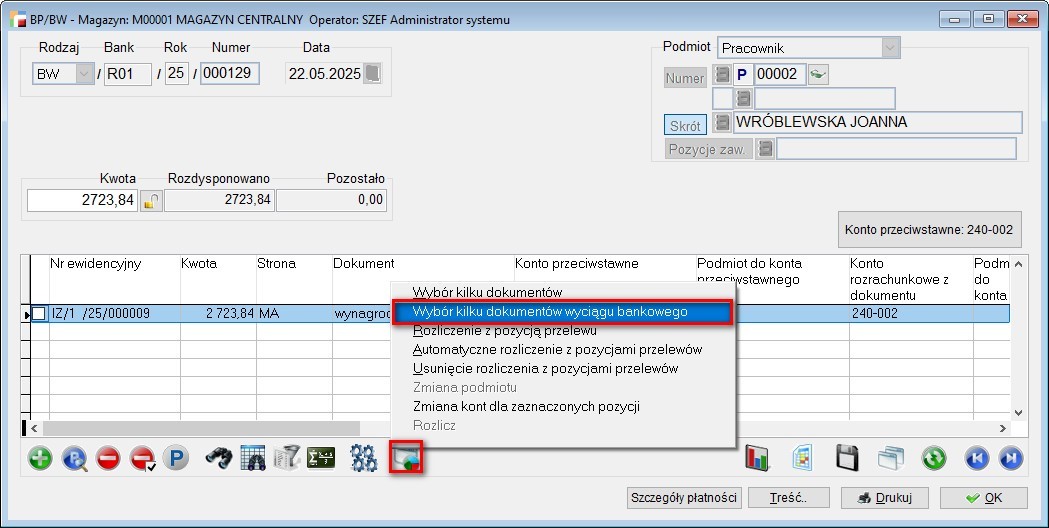Click the Drukuj print button
The width and height of the screenshot is (1049, 528).
coord(884,498)
